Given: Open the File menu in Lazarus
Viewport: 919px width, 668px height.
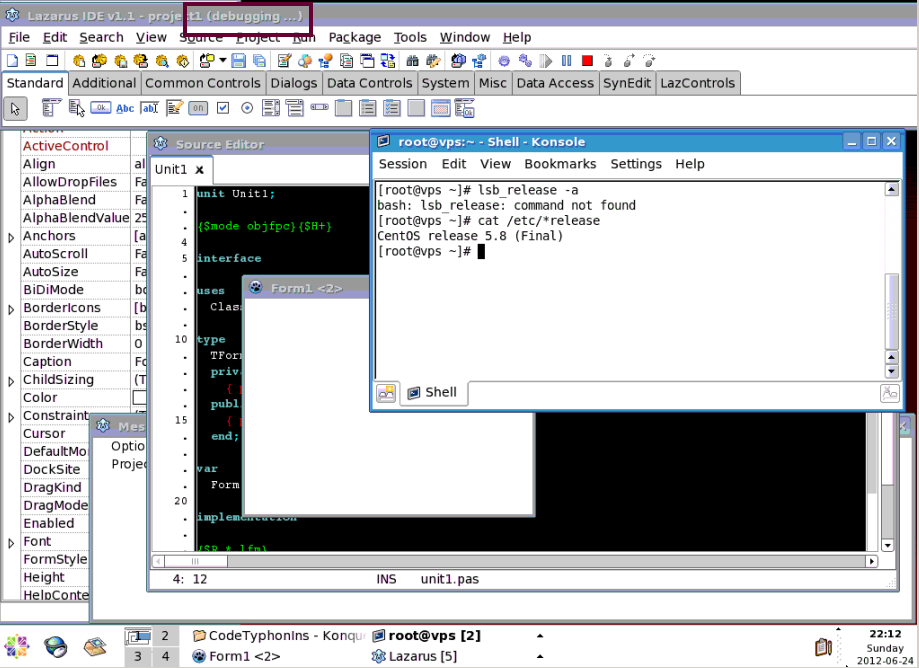Looking at the screenshot, I should click(x=19, y=38).
